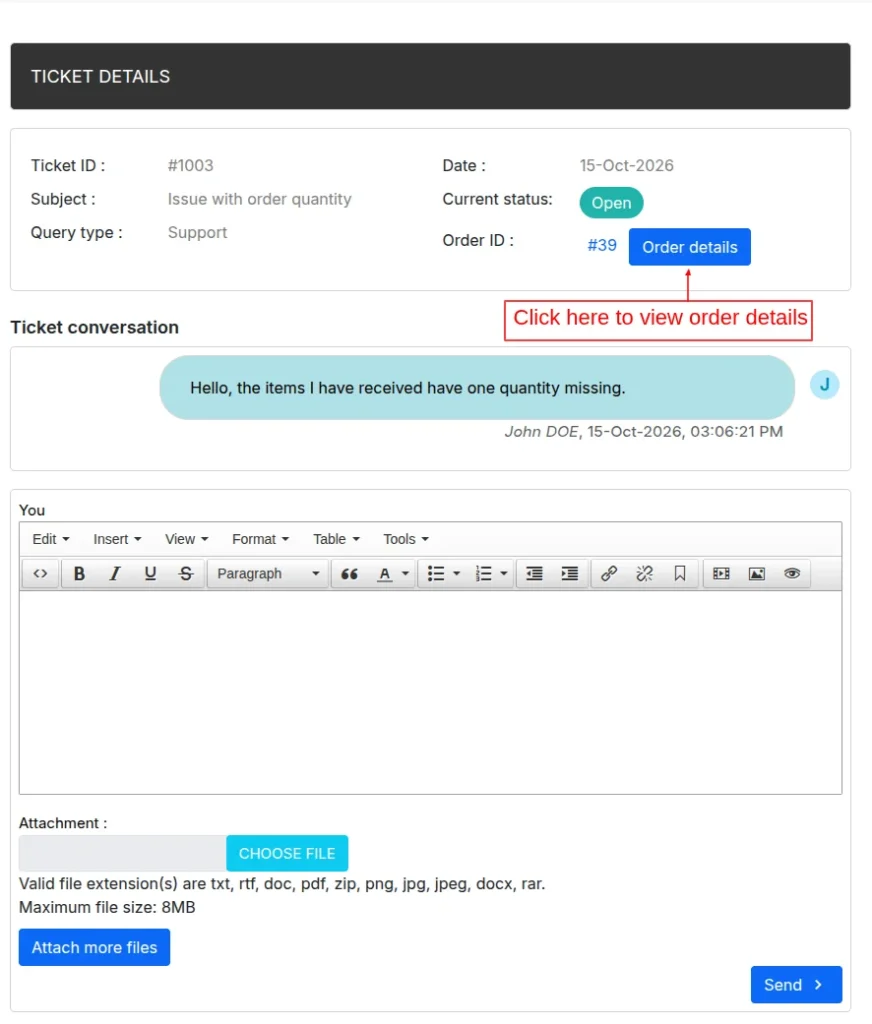This screenshot has width=872, height=1024.
Task: Click the Open status badge
Action: (611, 203)
